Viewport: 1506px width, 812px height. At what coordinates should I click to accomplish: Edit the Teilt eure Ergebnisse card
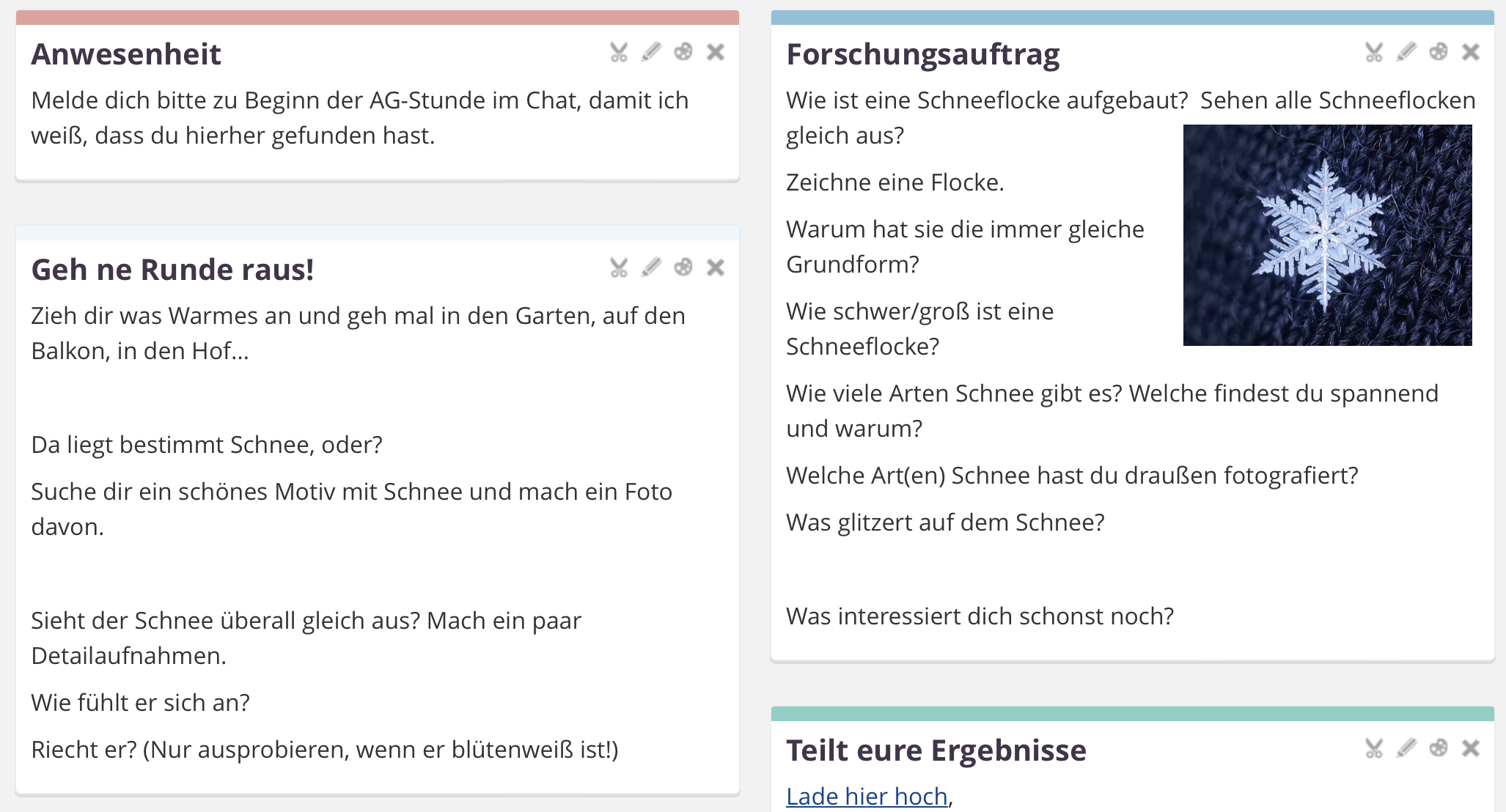pos(1406,748)
